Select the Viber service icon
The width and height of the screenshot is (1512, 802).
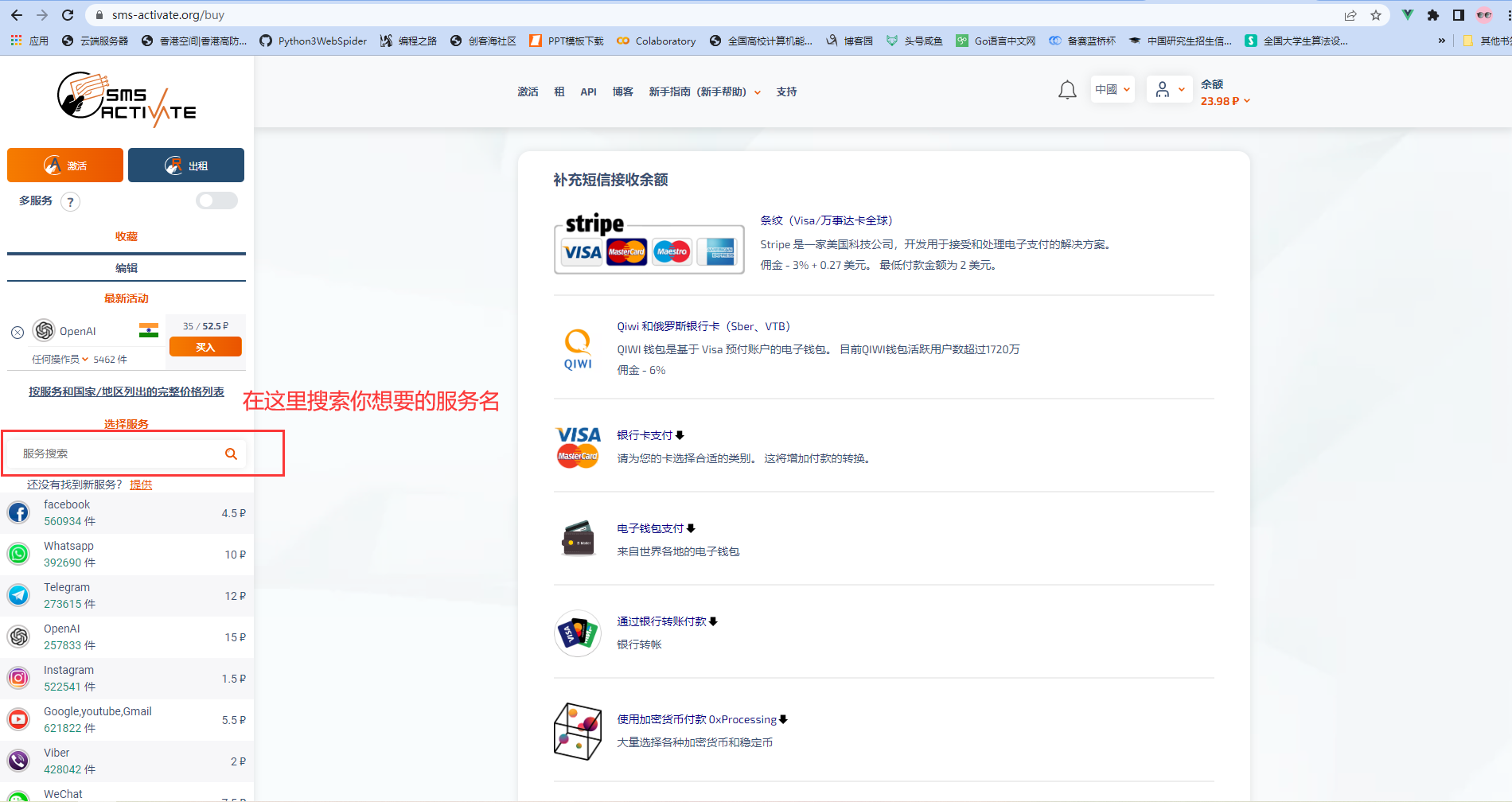18,761
